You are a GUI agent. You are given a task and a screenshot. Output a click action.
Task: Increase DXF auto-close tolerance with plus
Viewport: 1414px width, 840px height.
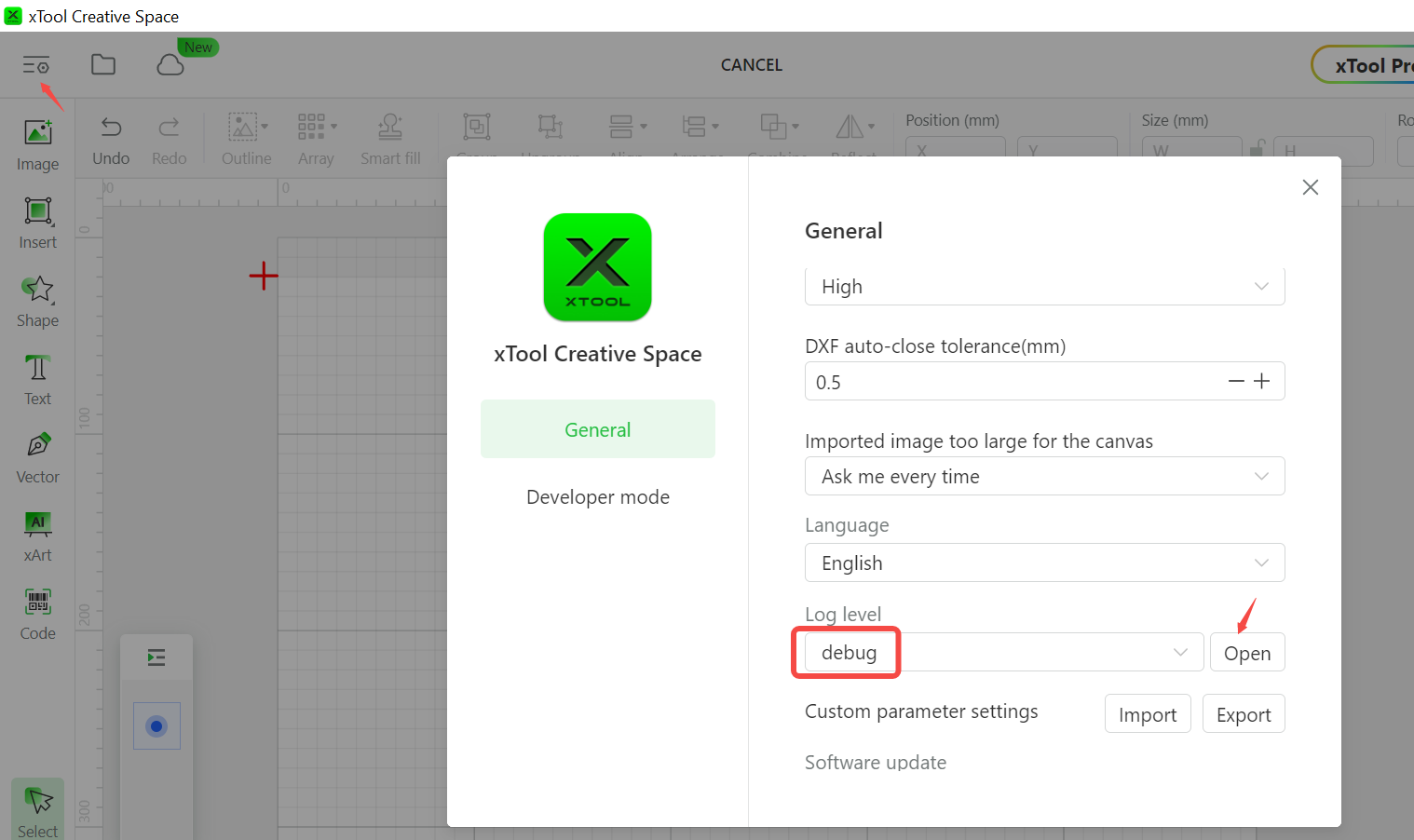pos(1262,382)
